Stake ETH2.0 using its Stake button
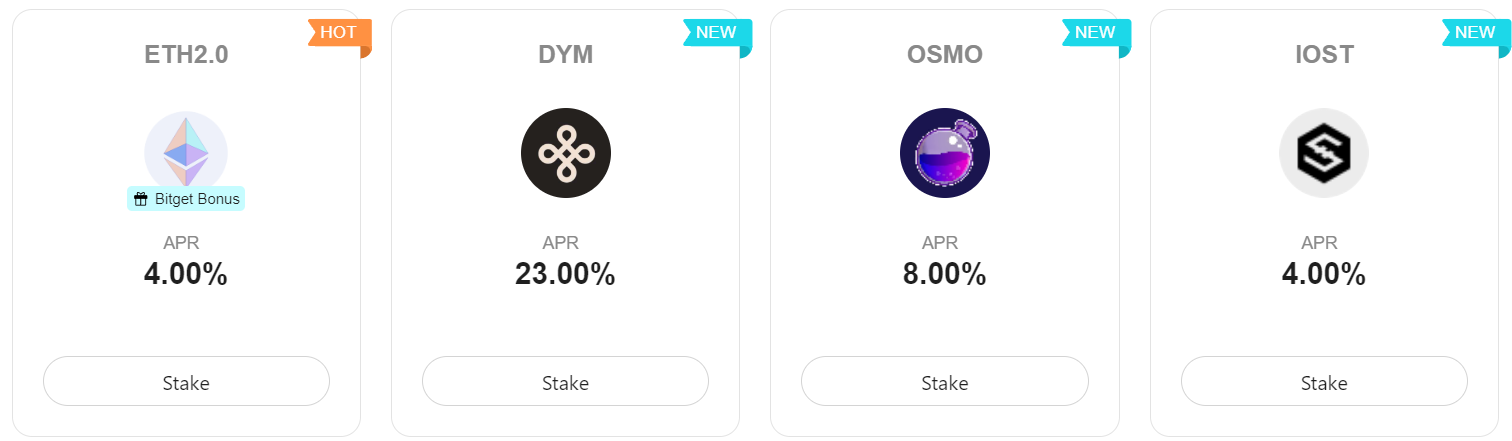The height and width of the screenshot is (441, 1512). click(x=186, y=381)
